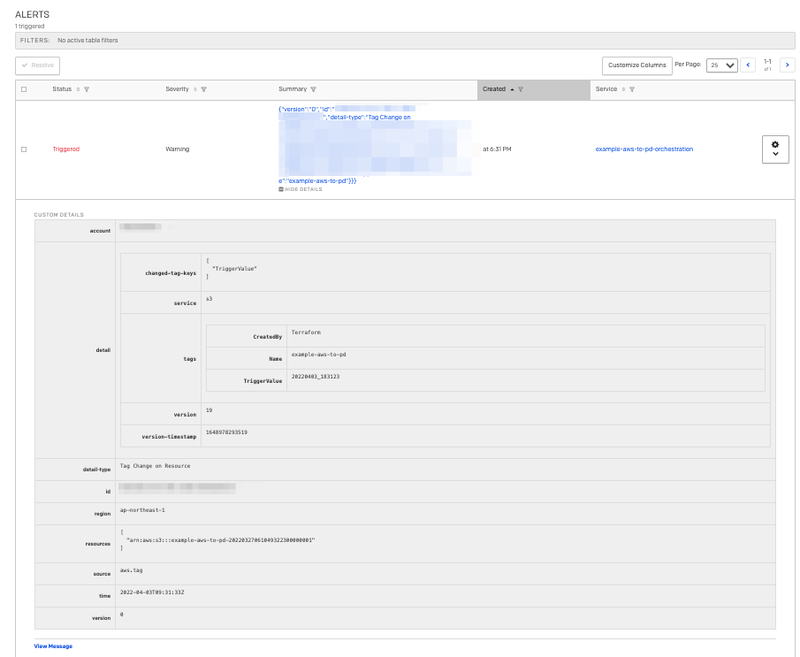Click the aws.tag source value

[131, 570]
